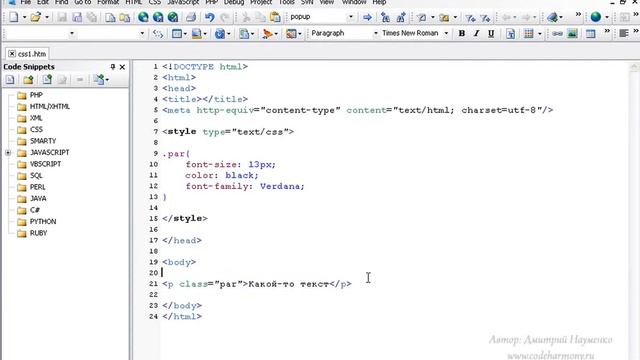Open dropdown arrow next to New file icon
The height and width of the screenshot is (360, 640).
point(24,17)
